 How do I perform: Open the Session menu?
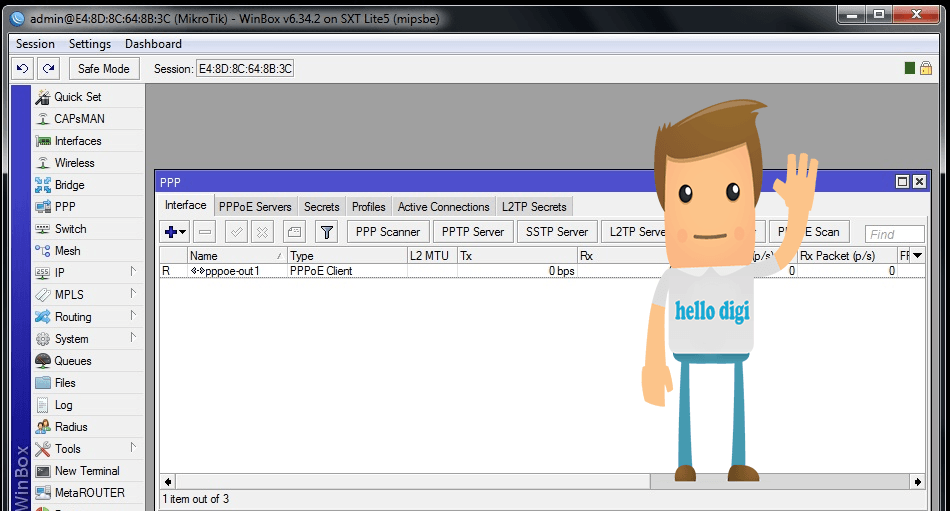pyautogui.click(x=35, y=44)
